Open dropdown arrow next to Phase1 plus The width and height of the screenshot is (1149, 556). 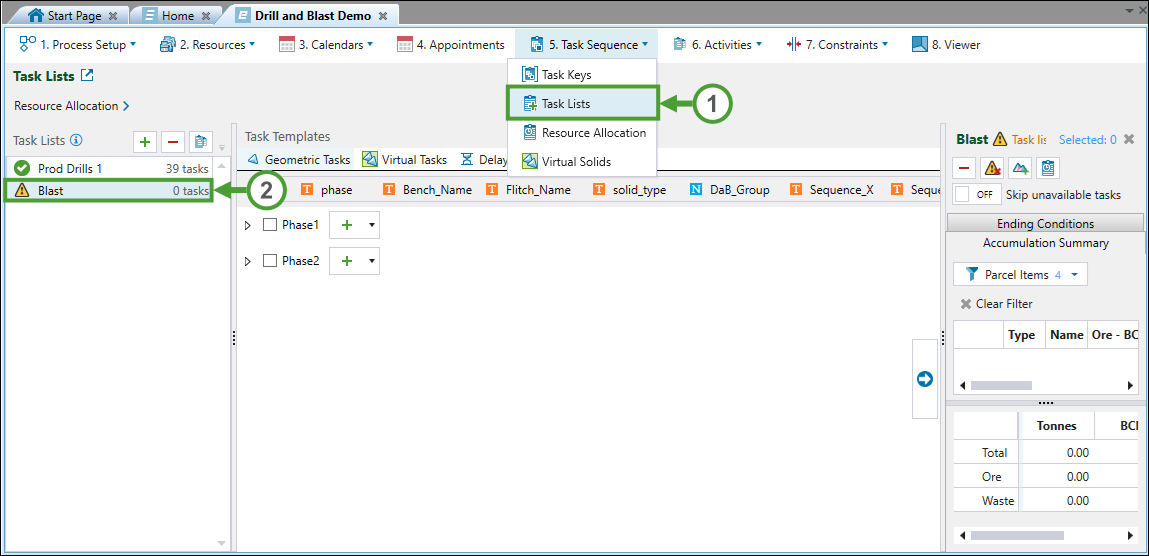point(372,226)
